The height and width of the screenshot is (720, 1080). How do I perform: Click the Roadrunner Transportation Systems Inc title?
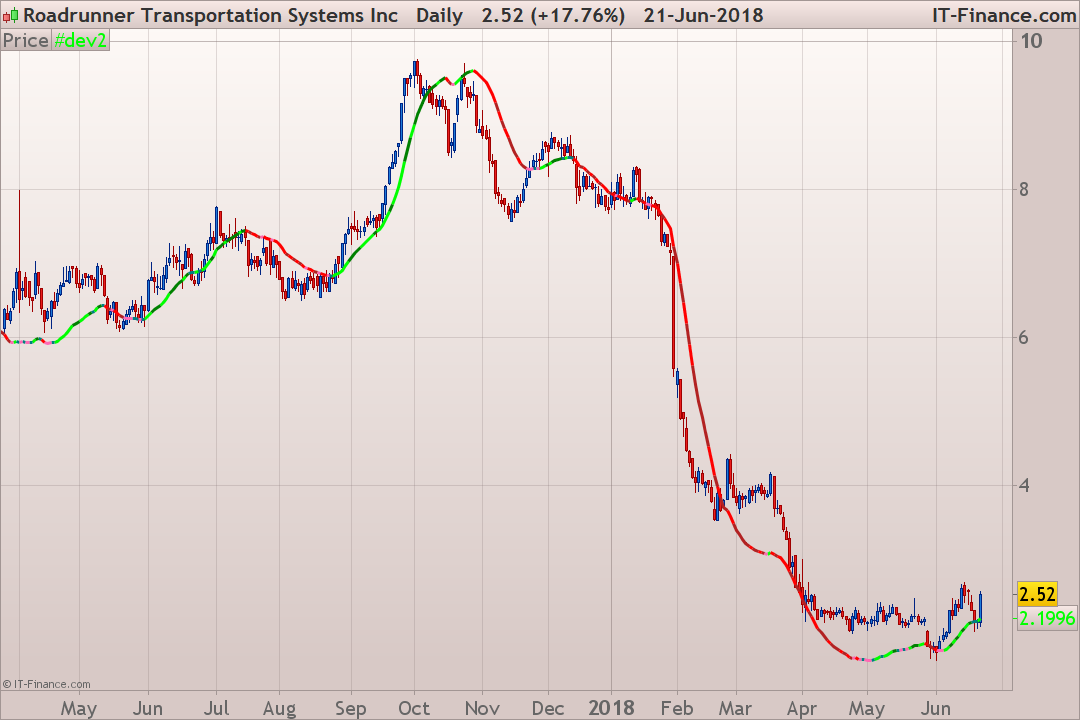211,15
